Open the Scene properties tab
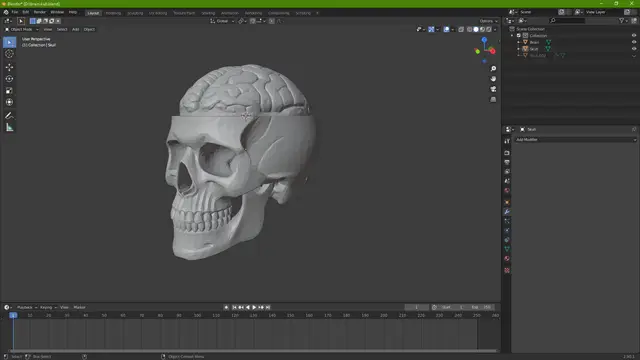Viewport: 640px width, 360px height. (507, 181)
